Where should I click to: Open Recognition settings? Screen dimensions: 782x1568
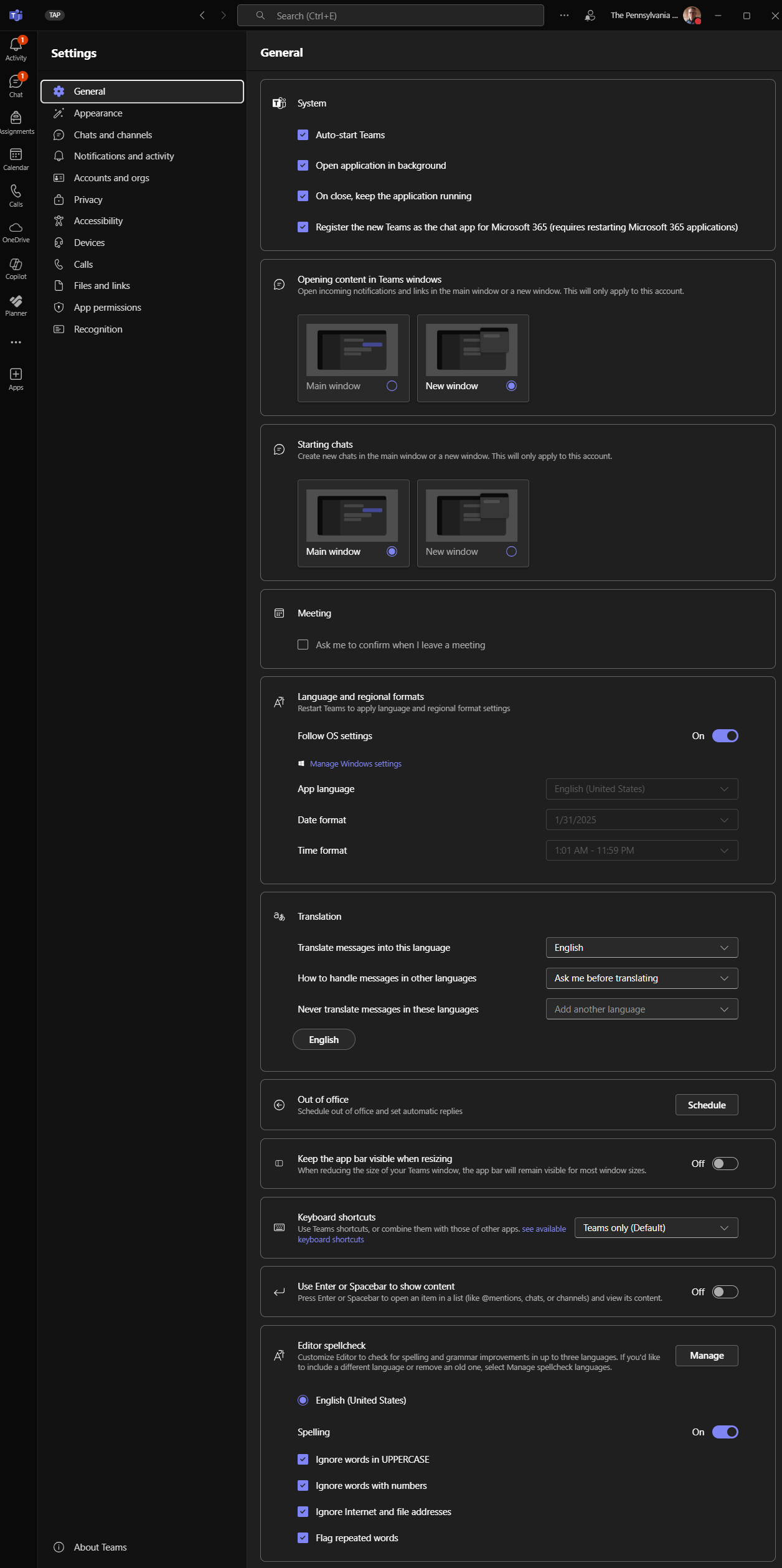[x=142, y=329]
